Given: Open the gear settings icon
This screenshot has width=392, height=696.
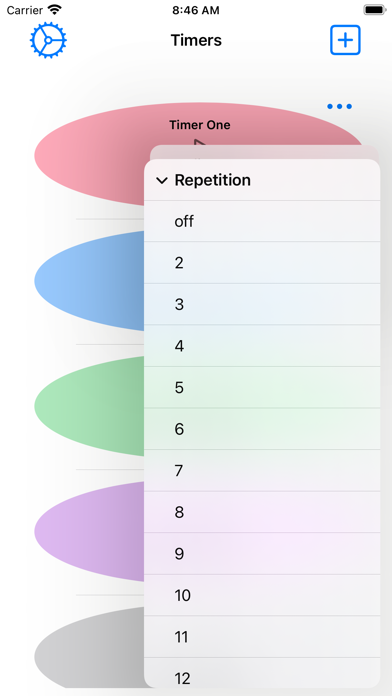Looking at the screenshot, I should [x=48, y=40].
